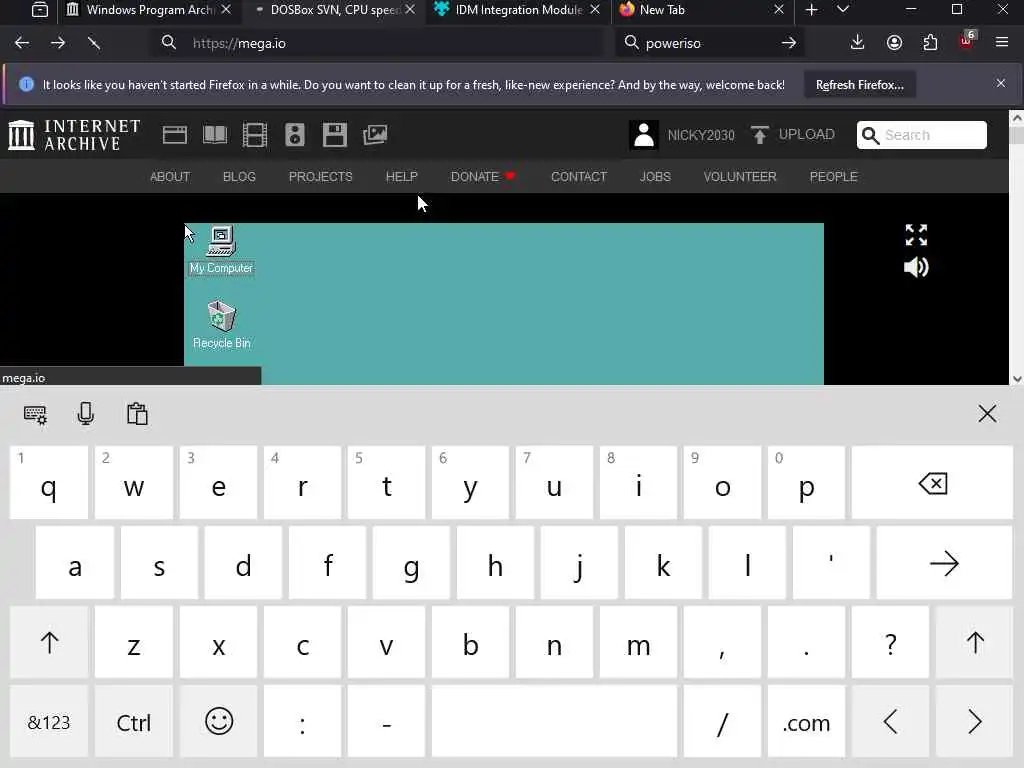Open the HELP link
Screen dimensions: 1024x768
click(401, 176)
